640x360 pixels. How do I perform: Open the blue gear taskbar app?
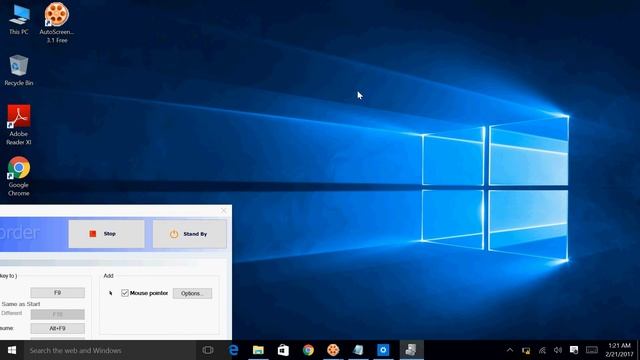[383, 350]
